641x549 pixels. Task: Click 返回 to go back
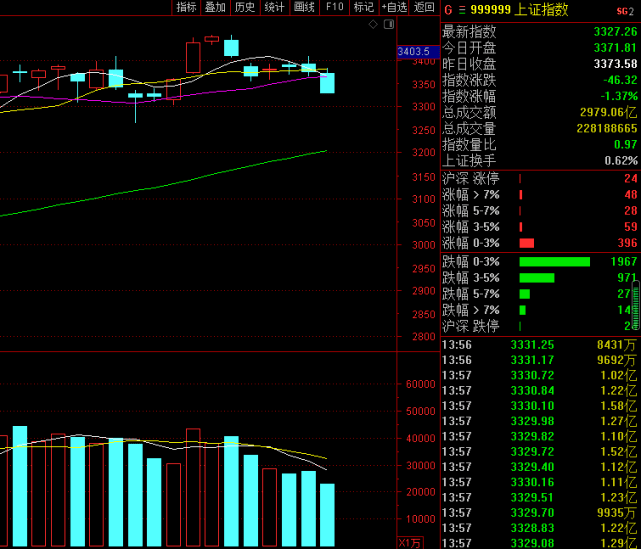(424, 7)
